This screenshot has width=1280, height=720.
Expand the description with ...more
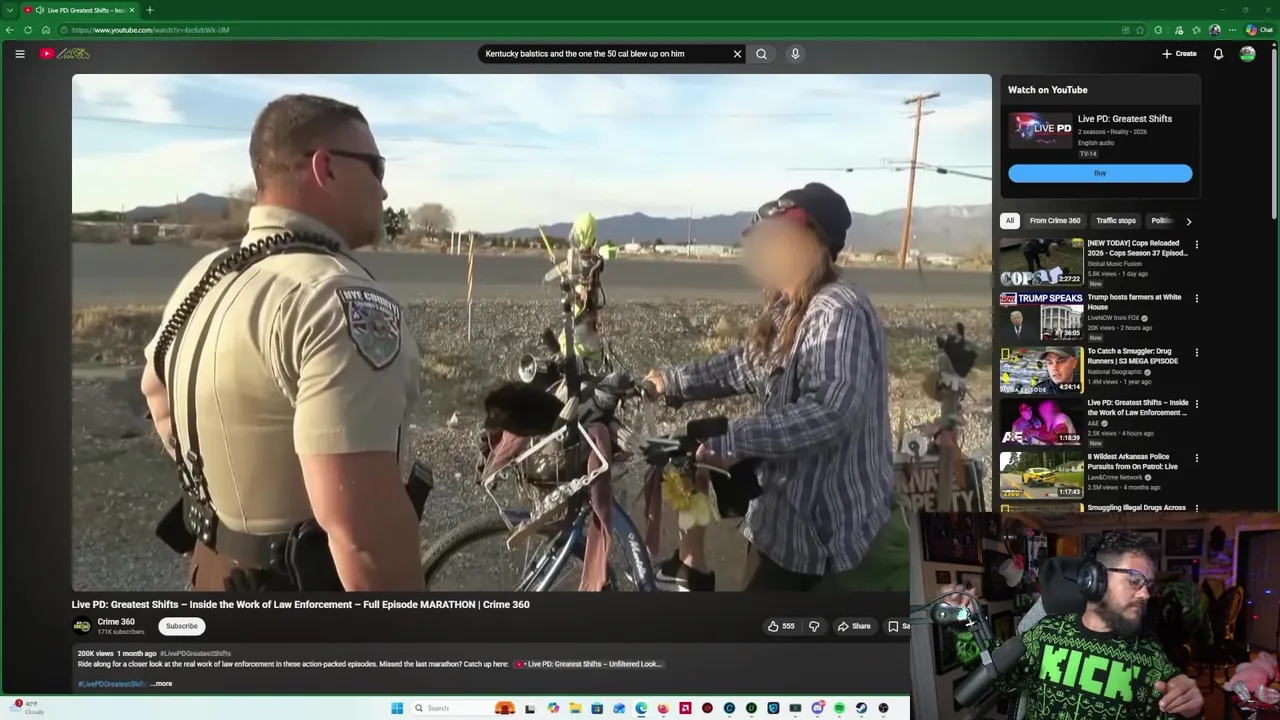pyautogui.click(x=162, y=684)
